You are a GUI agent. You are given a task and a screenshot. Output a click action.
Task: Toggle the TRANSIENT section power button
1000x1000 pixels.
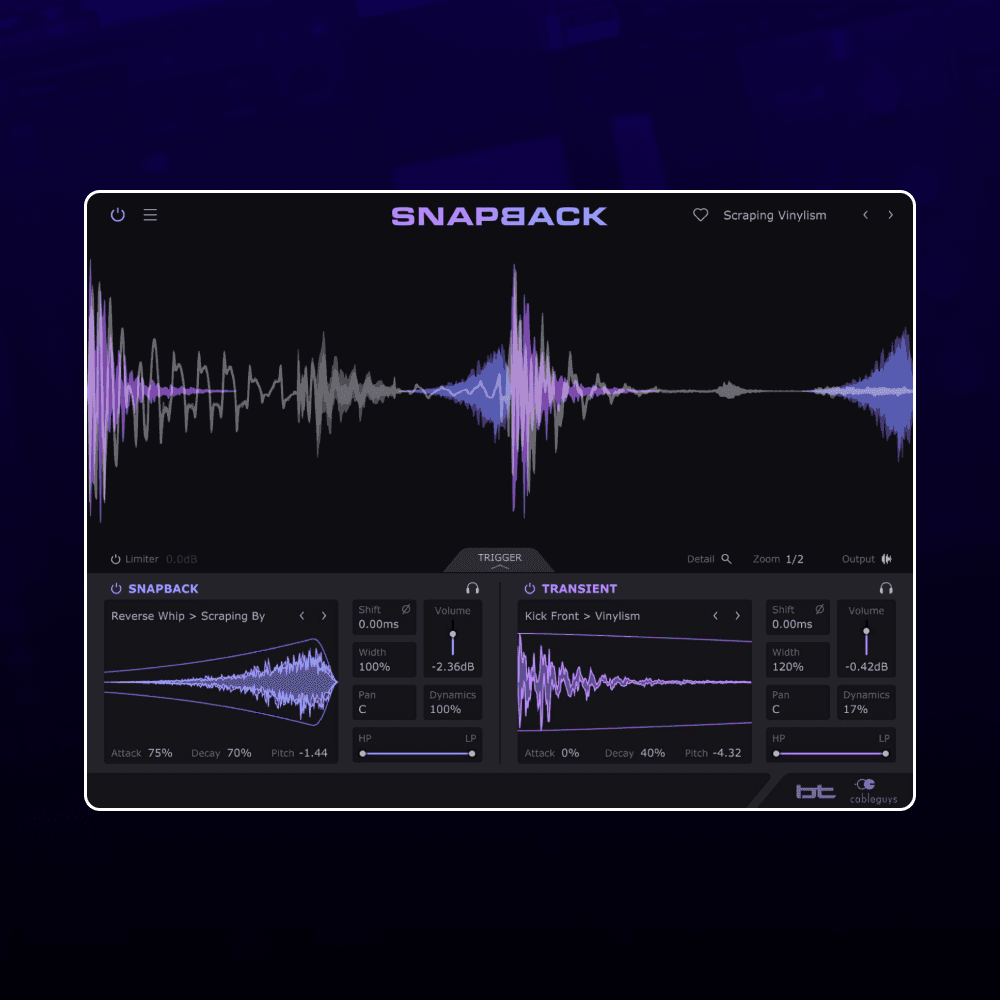[x=529, y=589]
